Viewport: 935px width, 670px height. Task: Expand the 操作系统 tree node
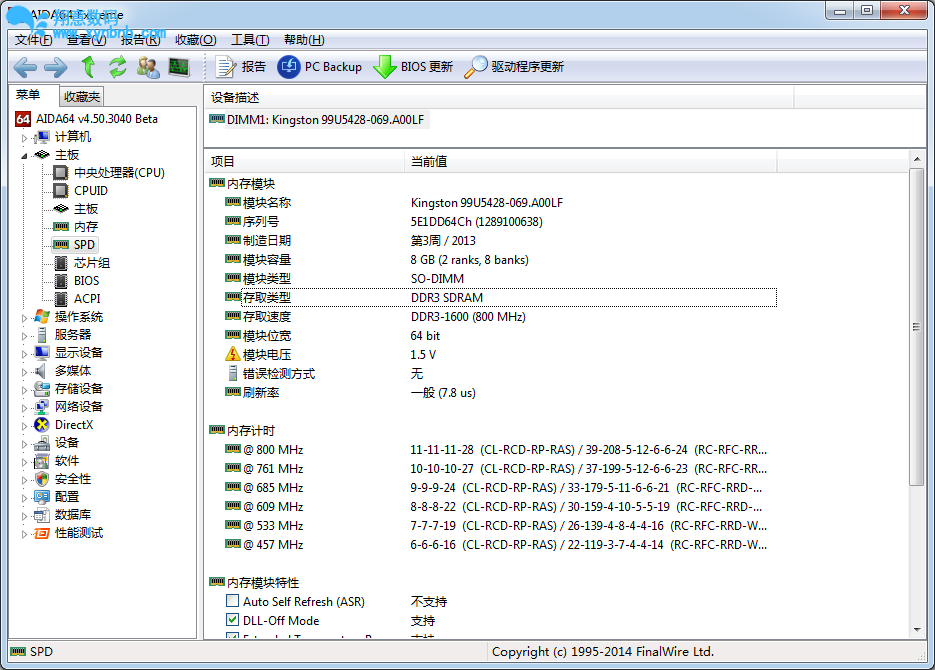pos(24,318)
